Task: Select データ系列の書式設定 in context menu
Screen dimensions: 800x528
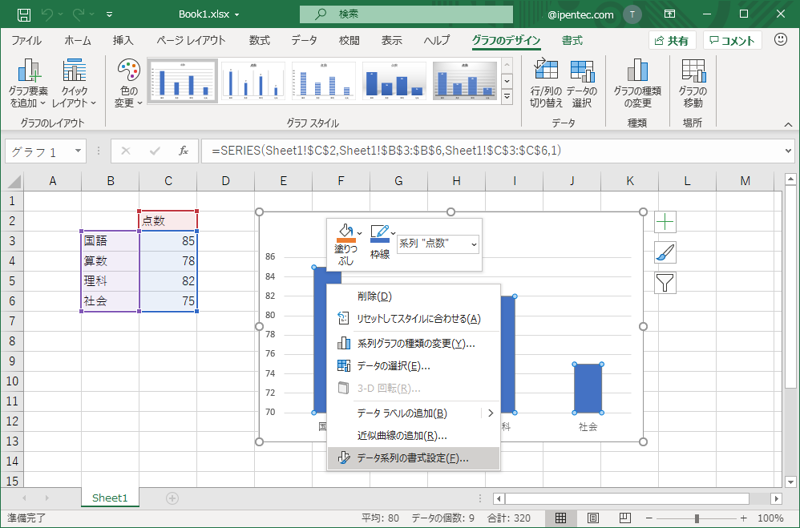Action: (412, 458)
